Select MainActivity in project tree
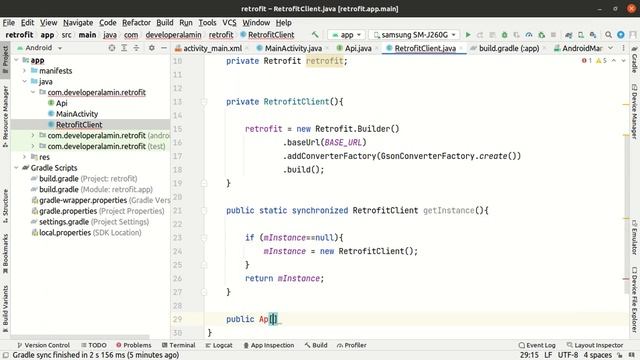640x360 pixels. [77, 114]
